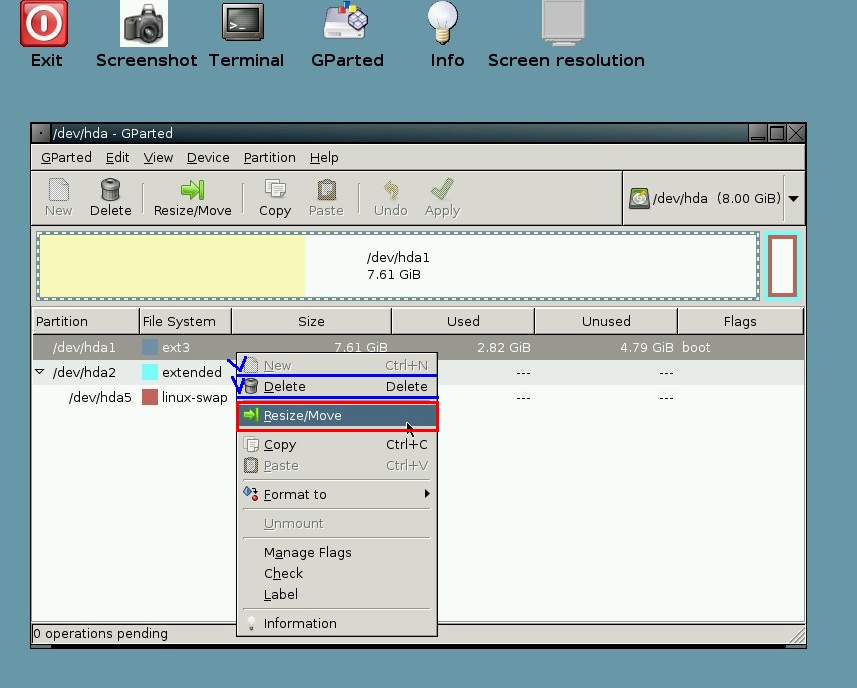Screen dimensions: 857x688
Task: Sort by the Size column header
Action: [312, 321]
